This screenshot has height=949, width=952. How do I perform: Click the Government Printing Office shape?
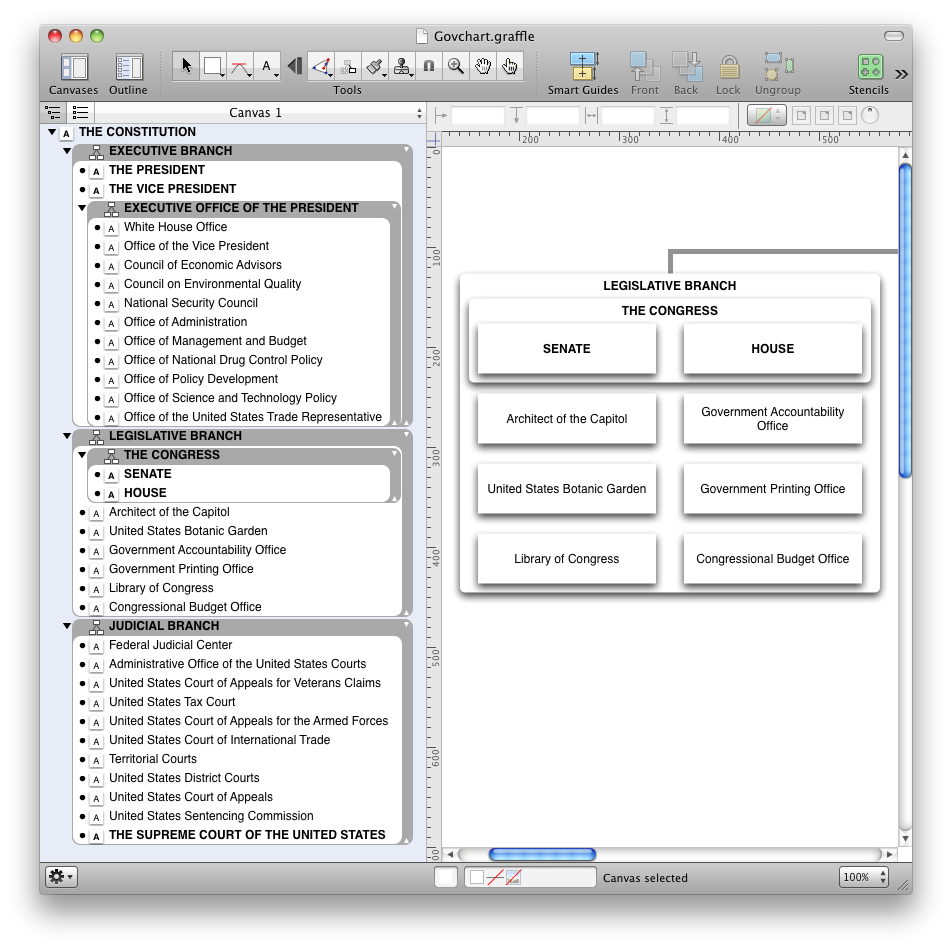click(x=772, y=489)
